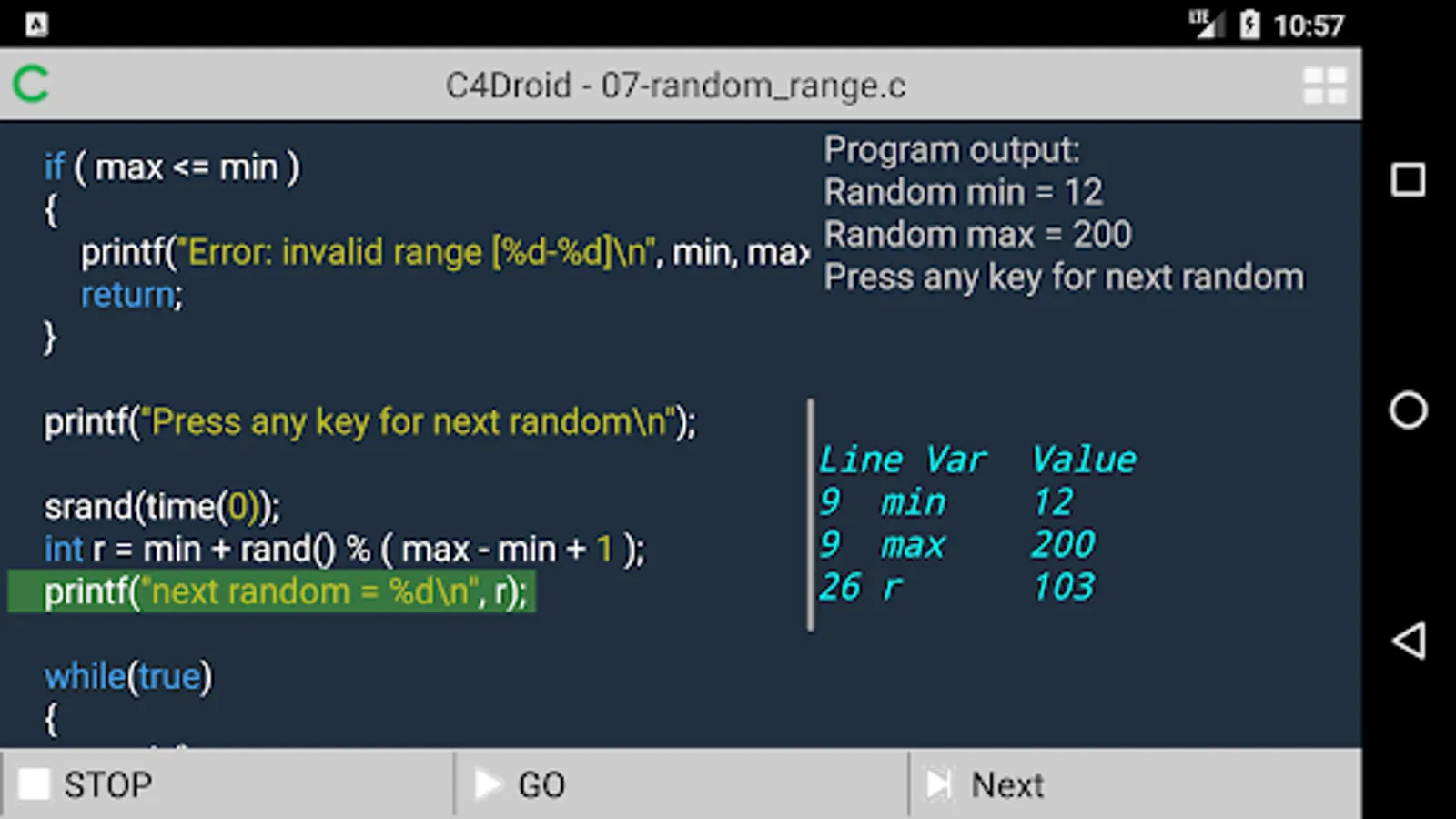1456x819 pixels.
Task: Tap the printf Error invalid range line
Action: click(x=445, y=252)
